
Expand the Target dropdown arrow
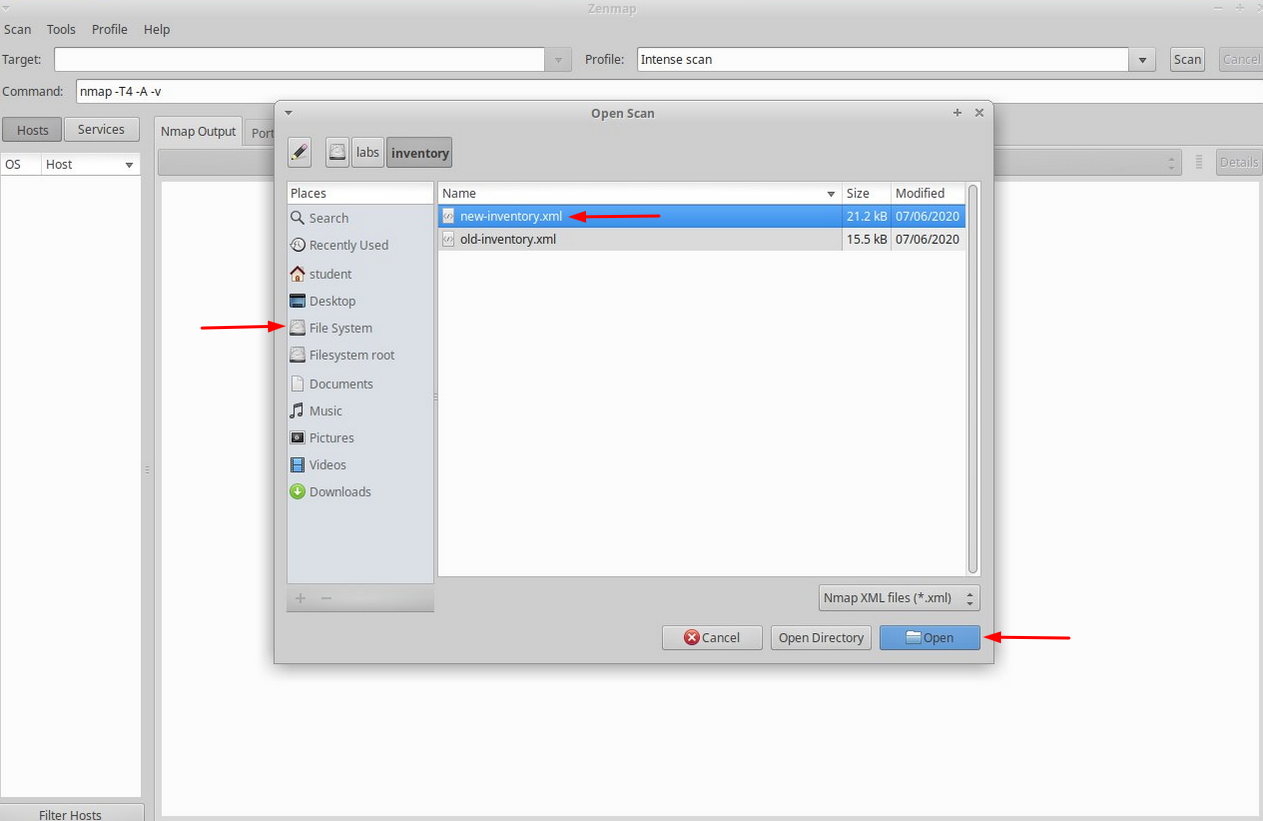559,60
